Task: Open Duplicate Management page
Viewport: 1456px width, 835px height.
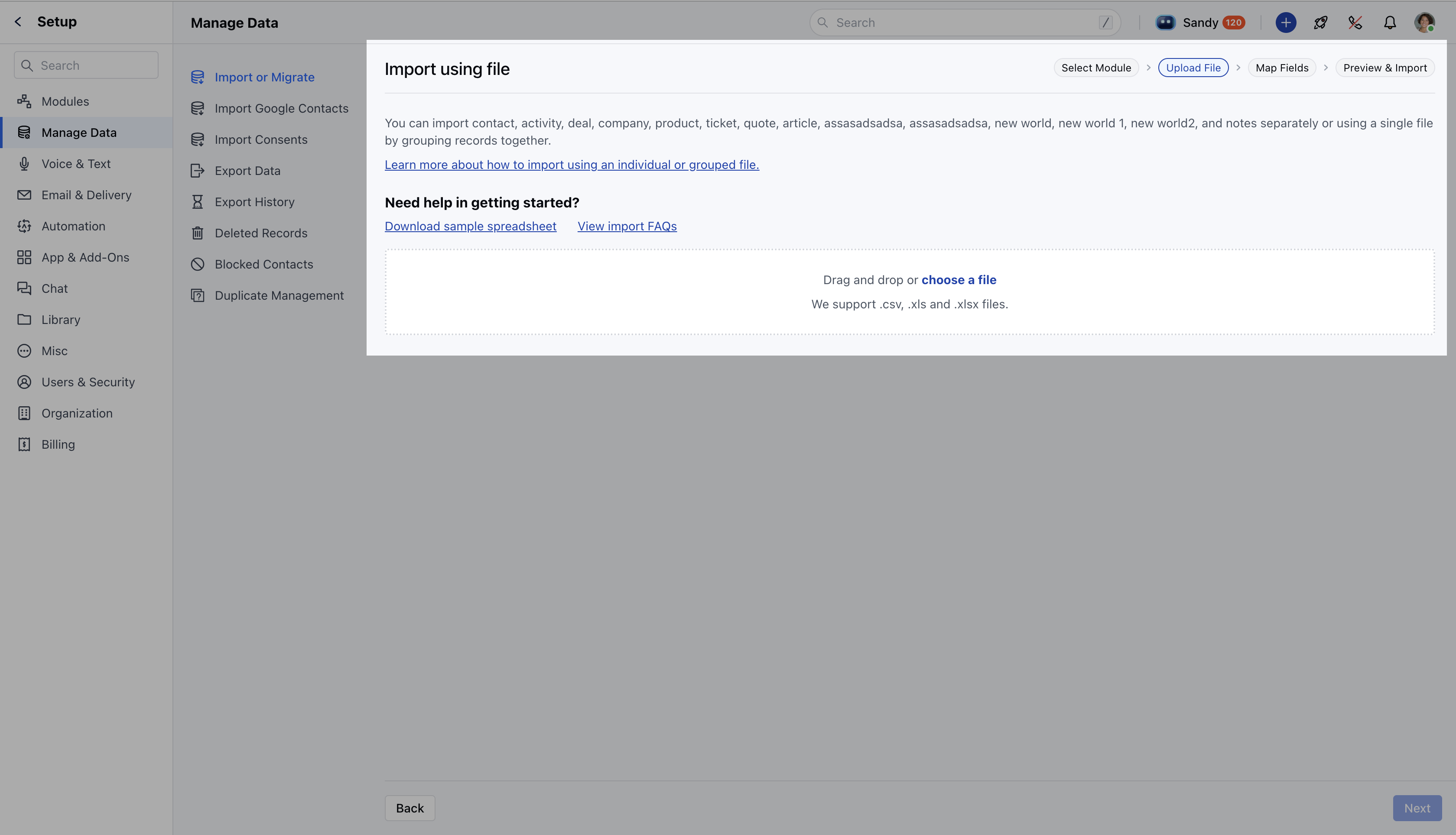Action: pos(279,295)
